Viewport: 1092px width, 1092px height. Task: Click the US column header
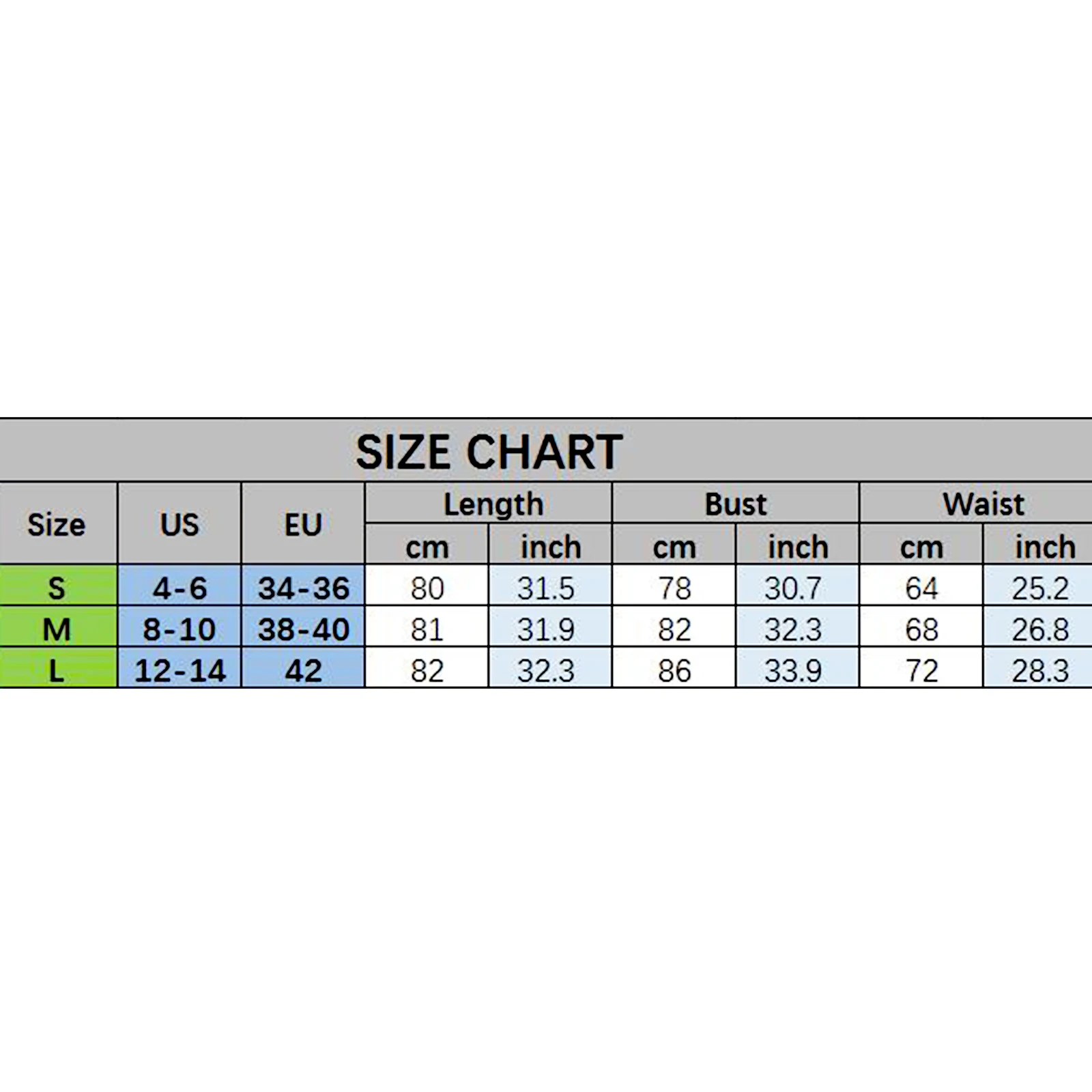[179, 524]
